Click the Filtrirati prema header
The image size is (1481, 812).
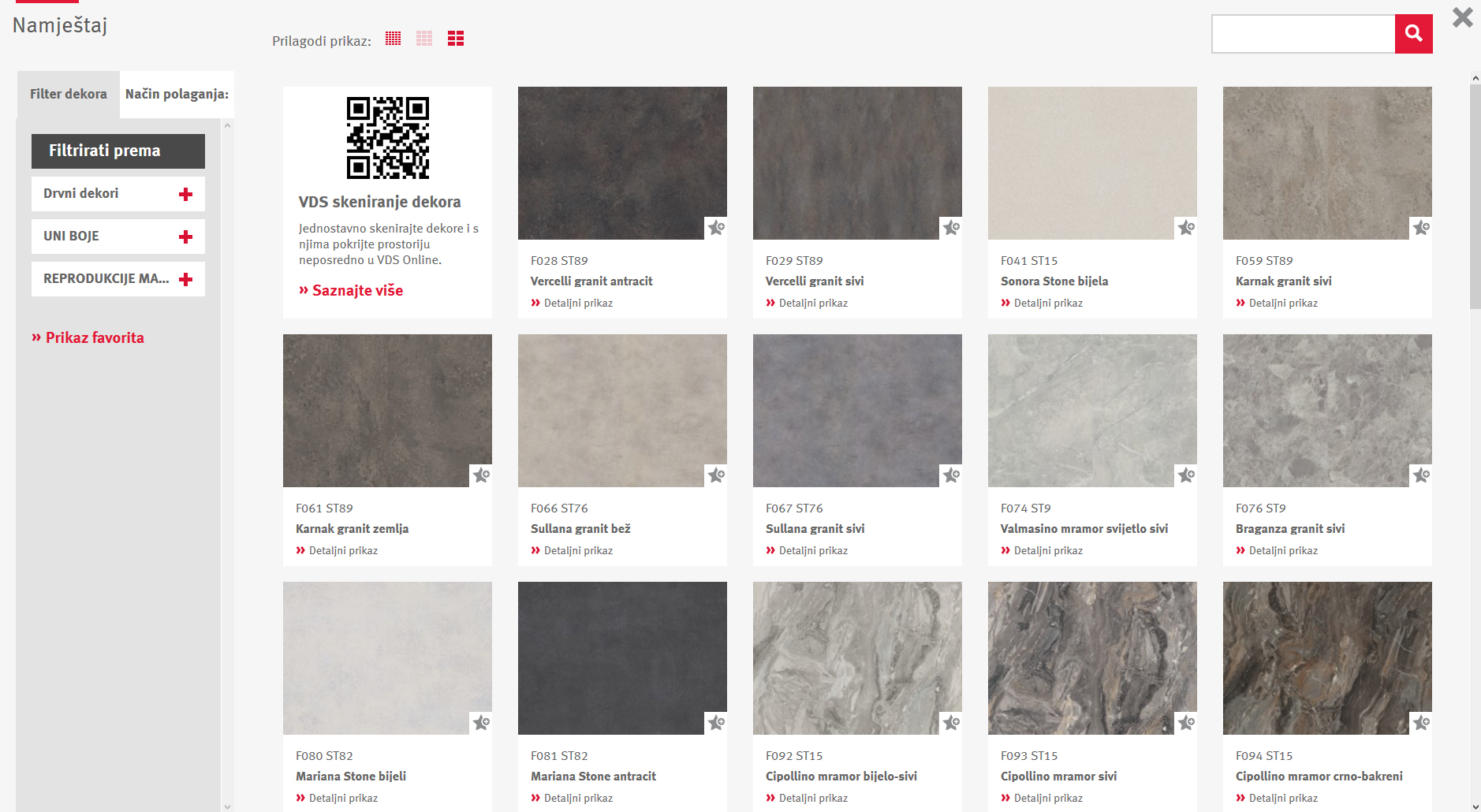click(118, 151)
